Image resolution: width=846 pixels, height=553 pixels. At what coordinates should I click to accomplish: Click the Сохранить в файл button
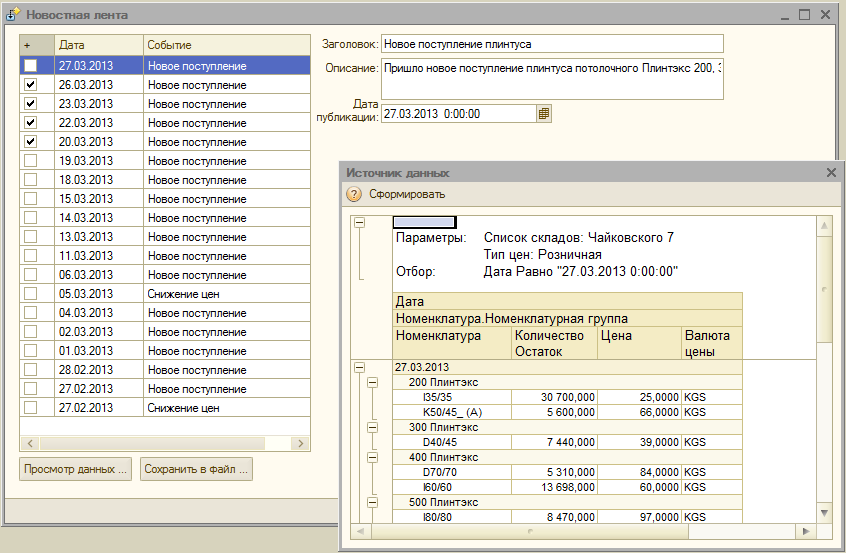tap(196, 469)
